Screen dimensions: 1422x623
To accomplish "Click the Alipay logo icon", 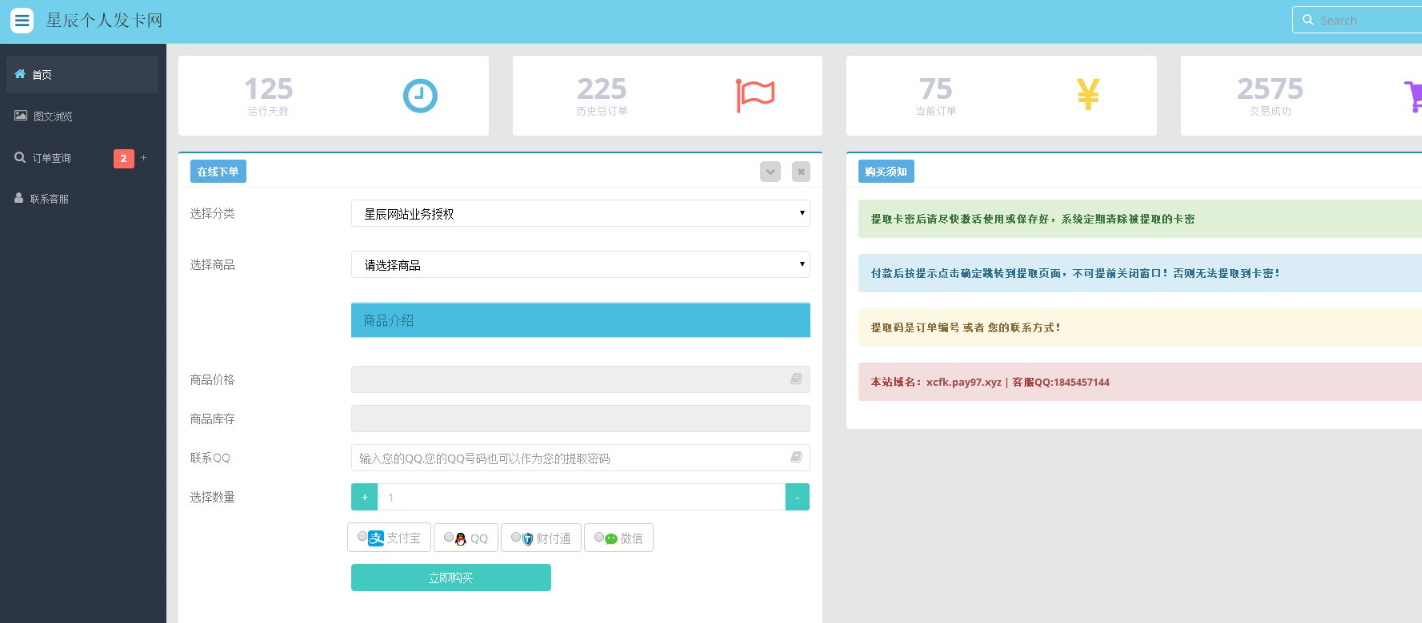I will 376,538.
